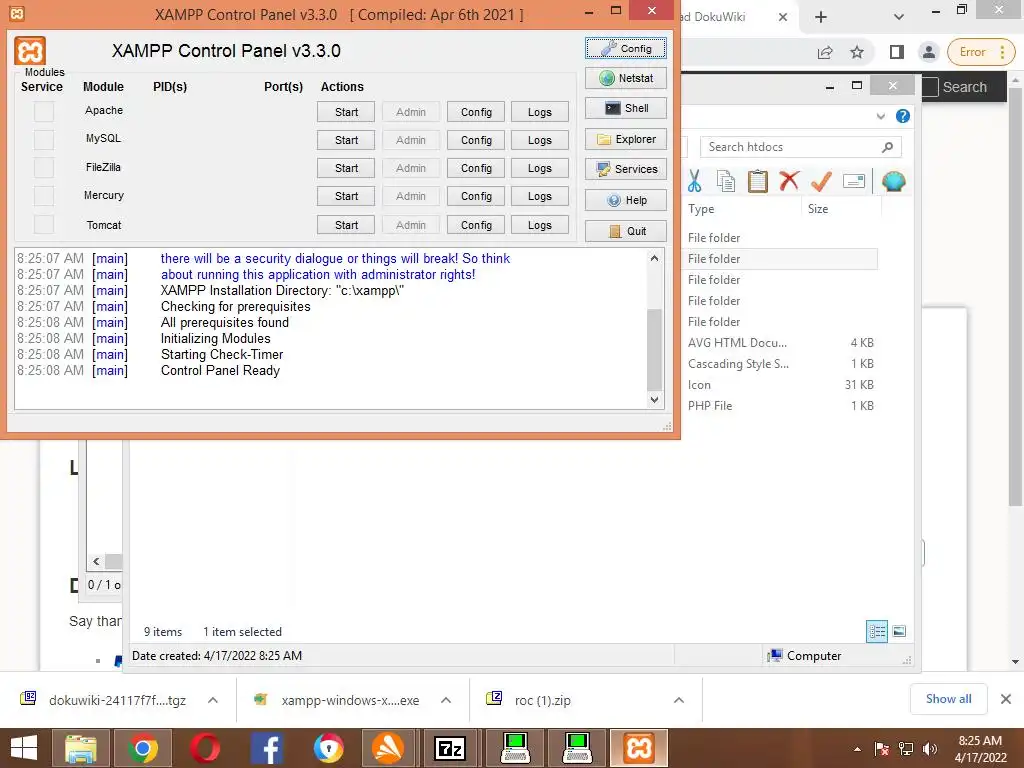Select the PHP File row in Explorer
This screenshot has width=1024, height=768.
tap(780, 406)
